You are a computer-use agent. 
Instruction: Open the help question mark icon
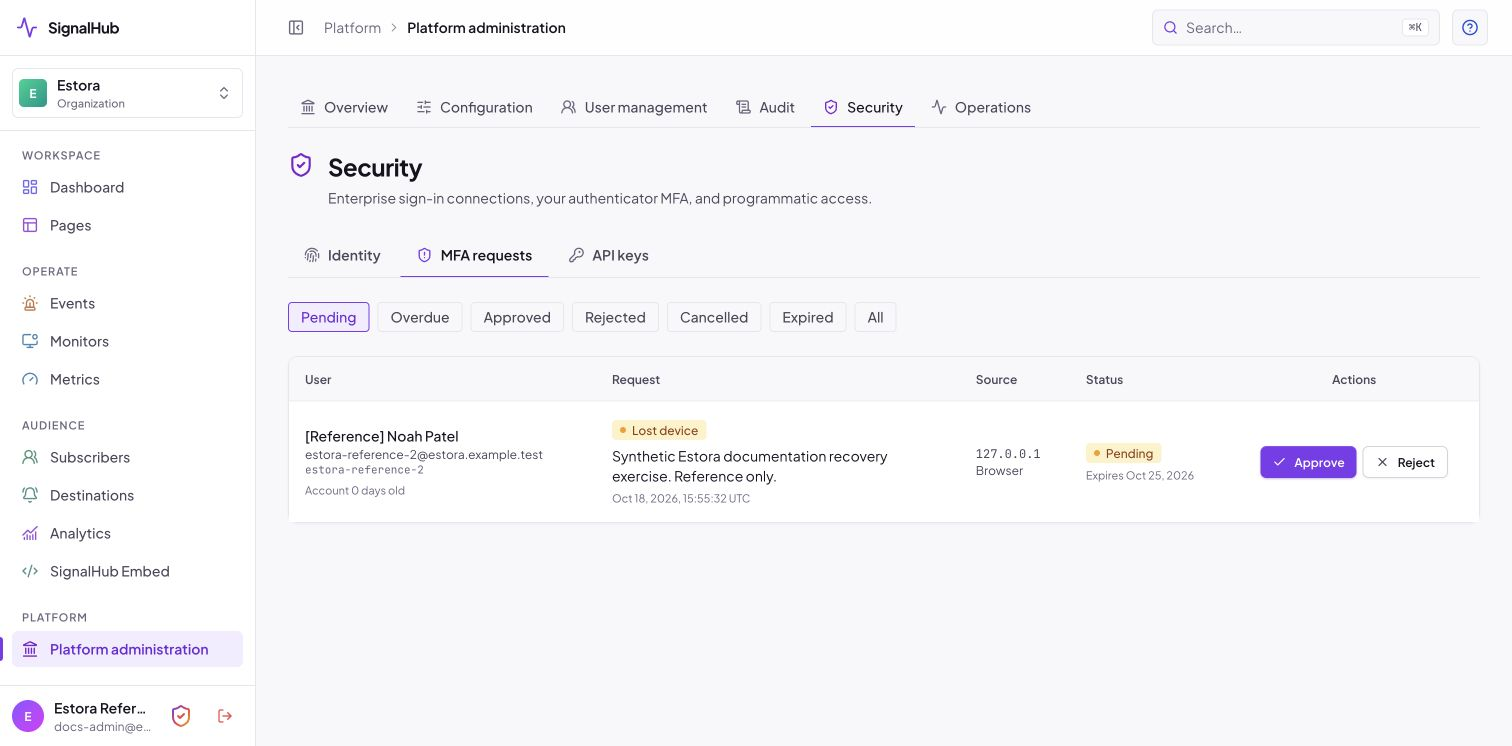tap(1470, 28)
